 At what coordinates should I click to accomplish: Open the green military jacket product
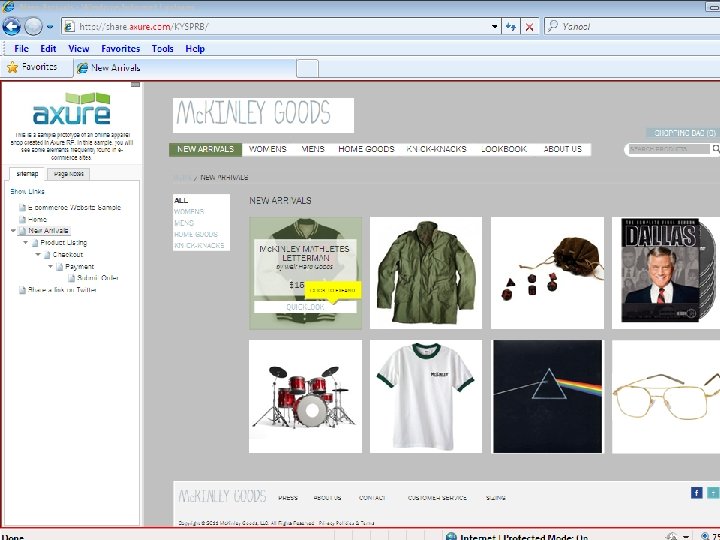click(426, 273)
